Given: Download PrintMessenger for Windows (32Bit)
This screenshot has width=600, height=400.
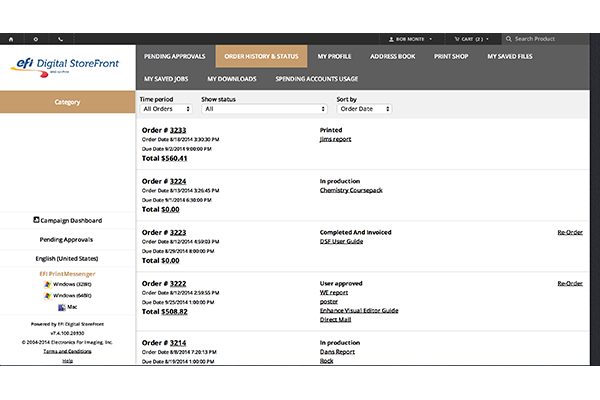Looking at the screenshot, I should point(68,284).
